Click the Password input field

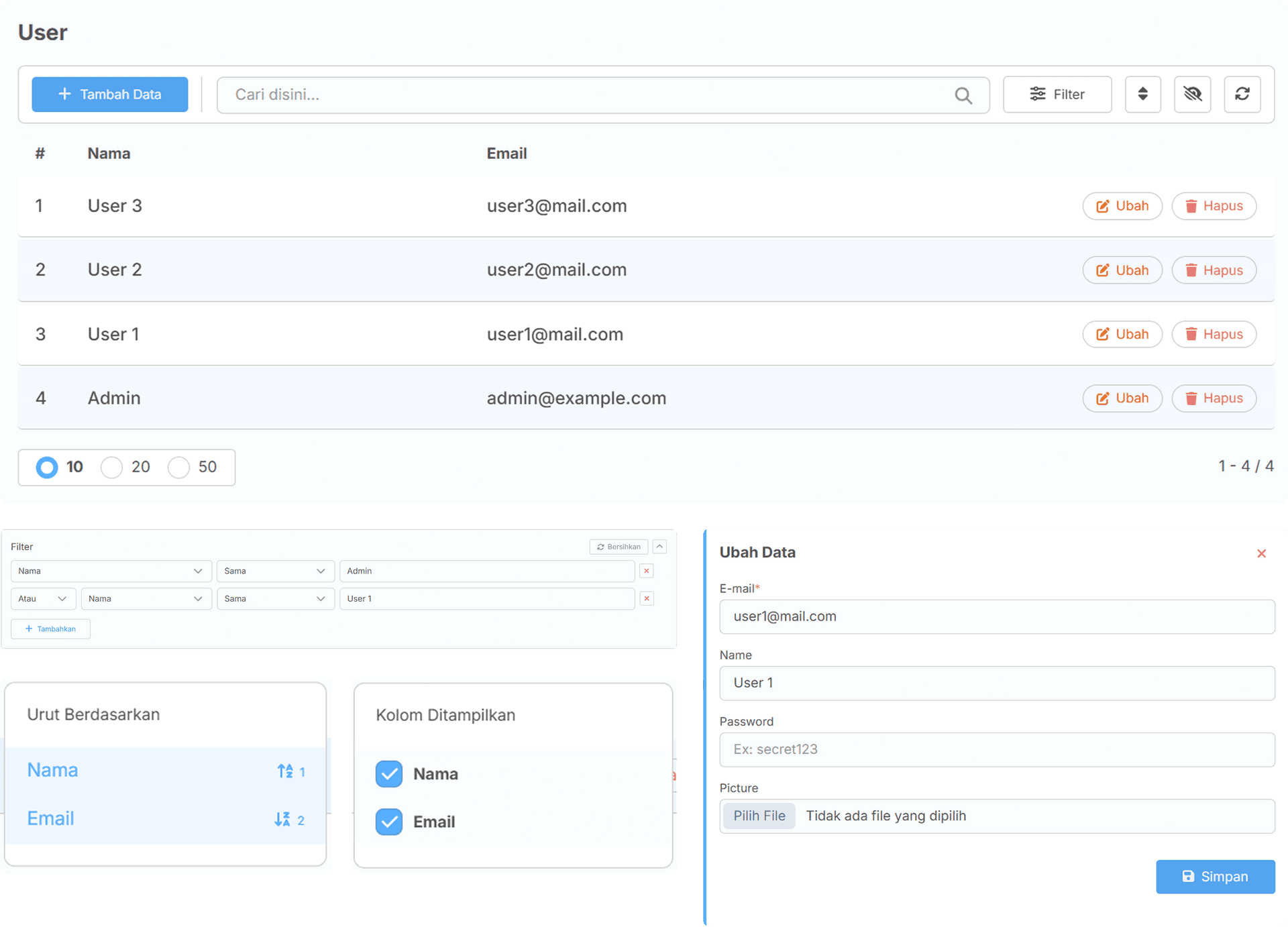(x=996, y=749)
